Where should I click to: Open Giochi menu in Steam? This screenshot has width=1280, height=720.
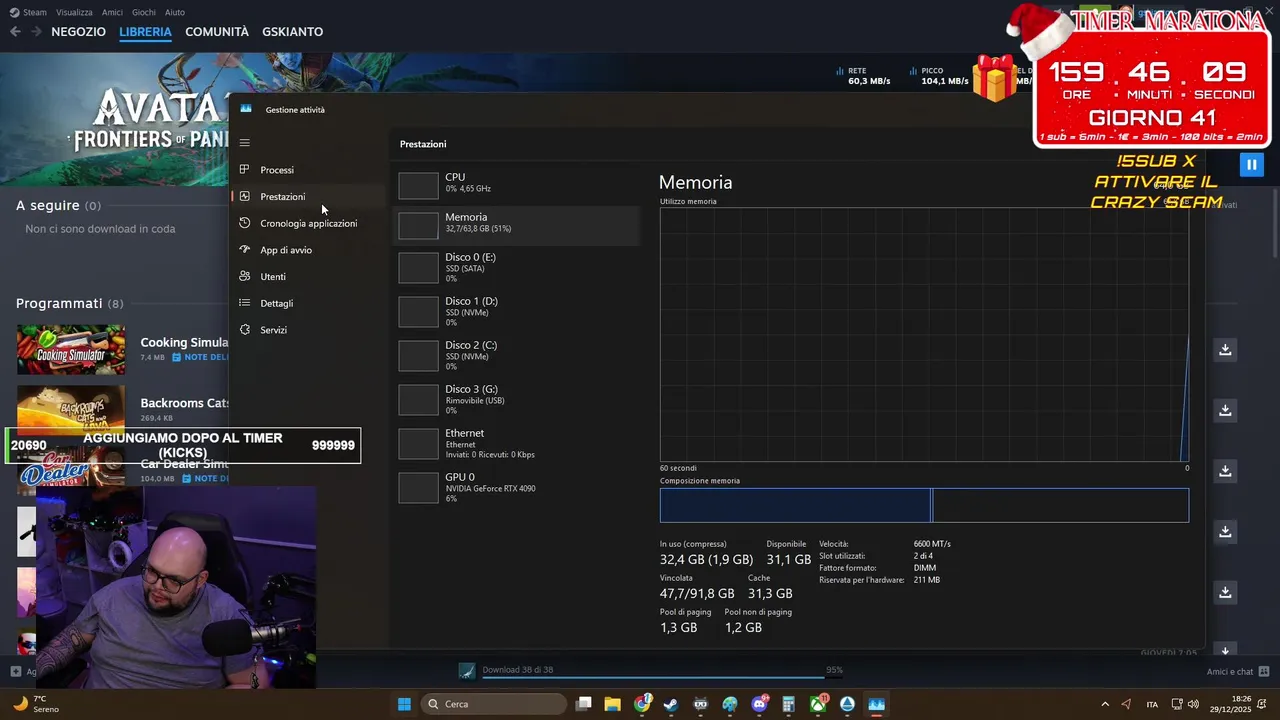coord(144,12)
